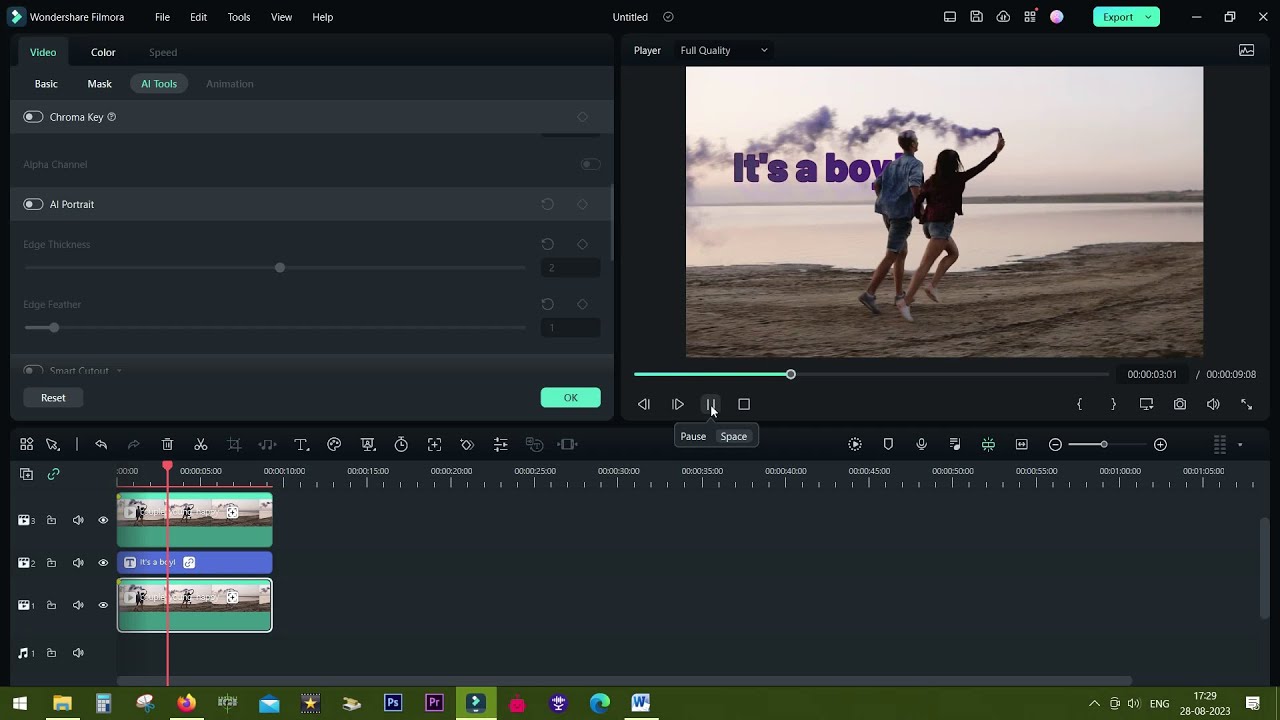
Task: Toggle the AI Portrait switch
Action: coord(33,204)
